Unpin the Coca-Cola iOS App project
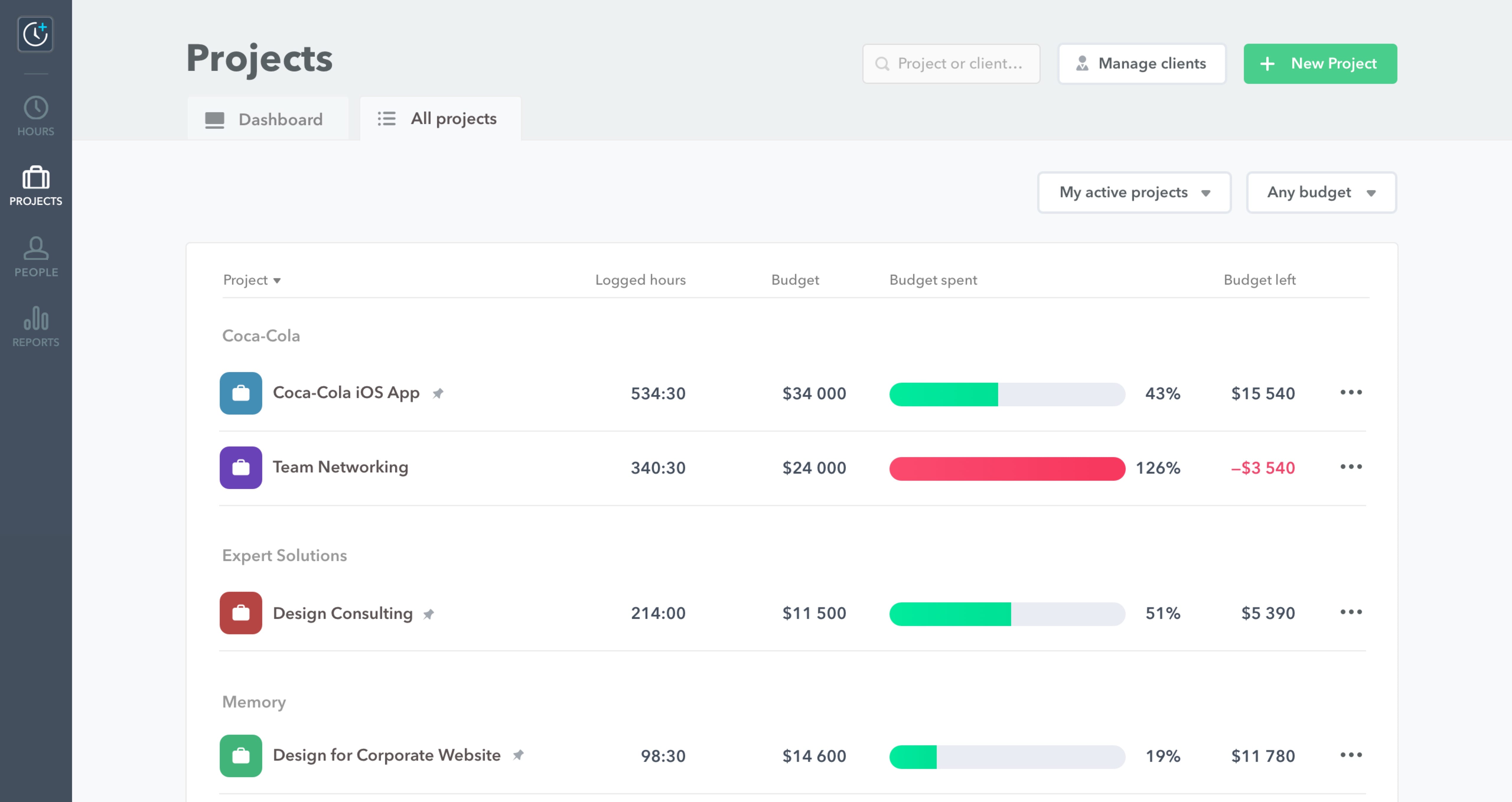This screenshot has width=1512, height=802. pos(439,393)
